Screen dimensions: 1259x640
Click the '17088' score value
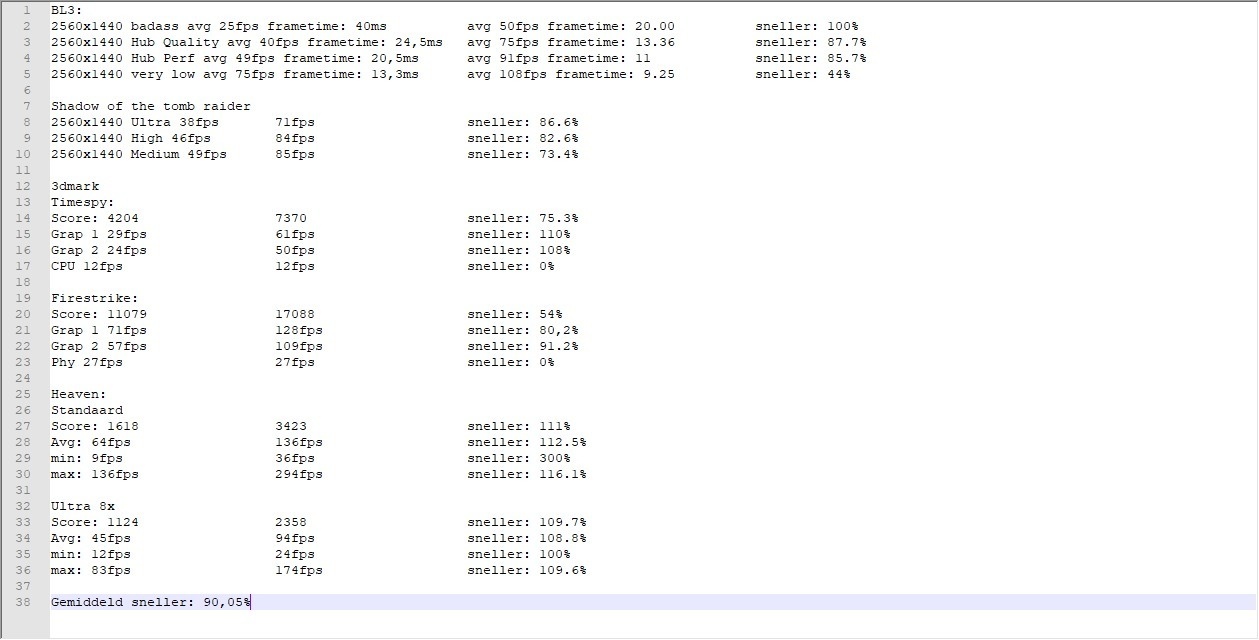295,314
